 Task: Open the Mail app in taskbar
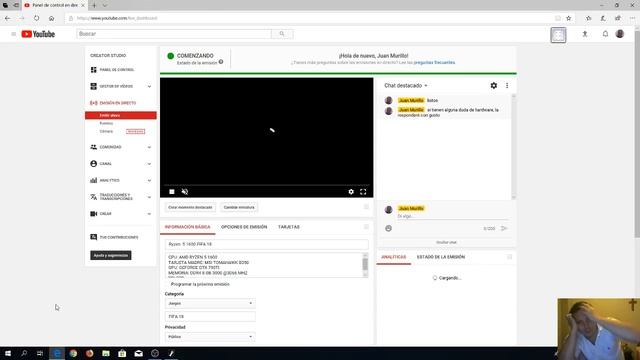138,353
